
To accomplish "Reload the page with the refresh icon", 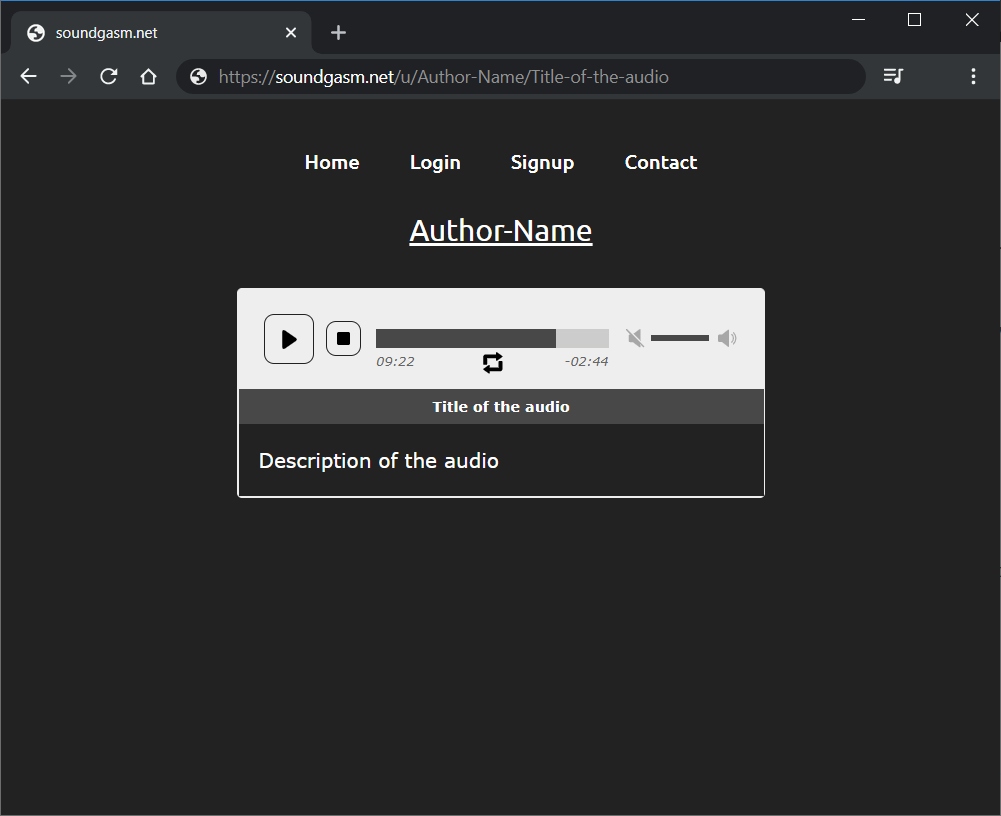I will [109, 77].
